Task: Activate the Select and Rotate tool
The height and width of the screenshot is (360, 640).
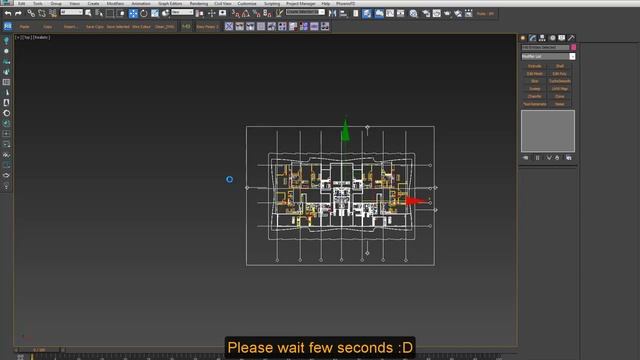Action: point(144,13)
